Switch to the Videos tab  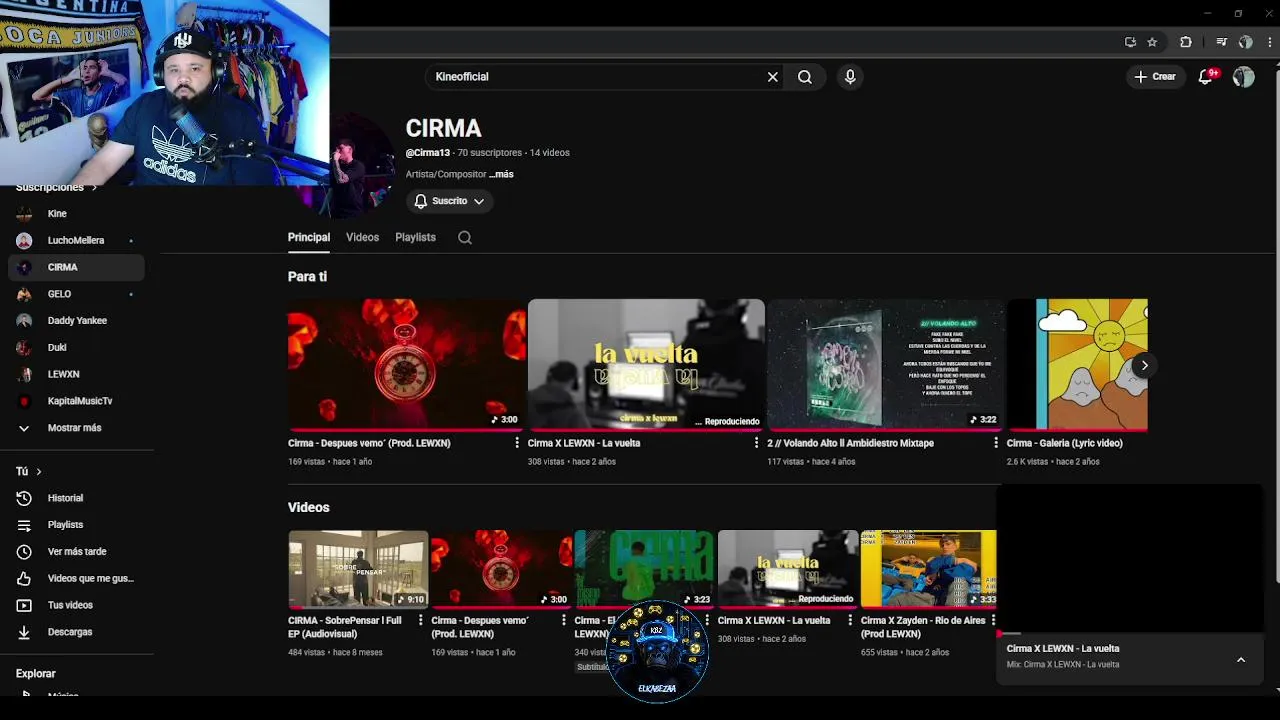362,237
